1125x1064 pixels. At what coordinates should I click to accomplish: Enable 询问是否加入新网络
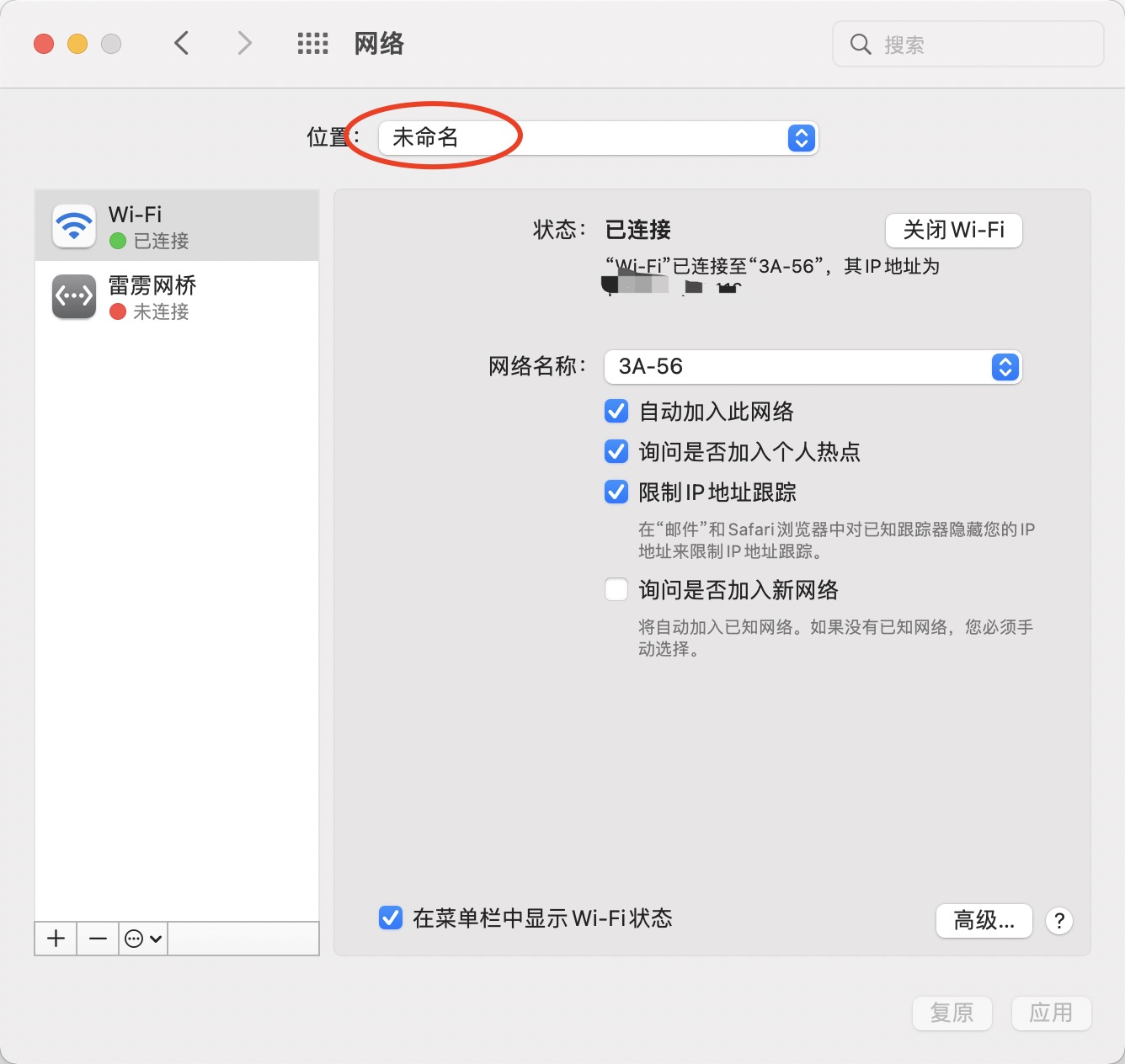point(616,590)
